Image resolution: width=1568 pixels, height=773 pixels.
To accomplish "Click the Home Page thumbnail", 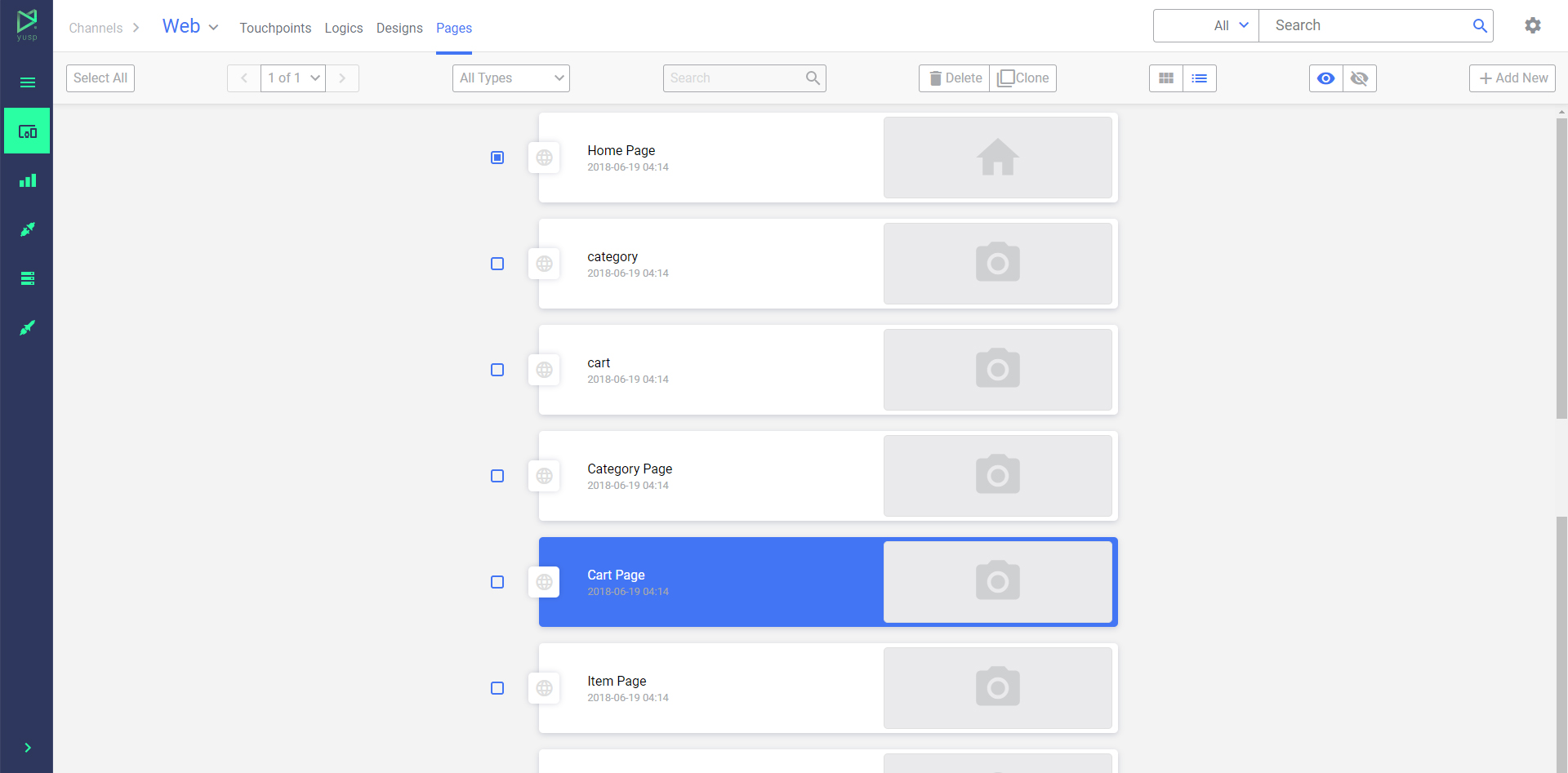I will tap(998, 158).
